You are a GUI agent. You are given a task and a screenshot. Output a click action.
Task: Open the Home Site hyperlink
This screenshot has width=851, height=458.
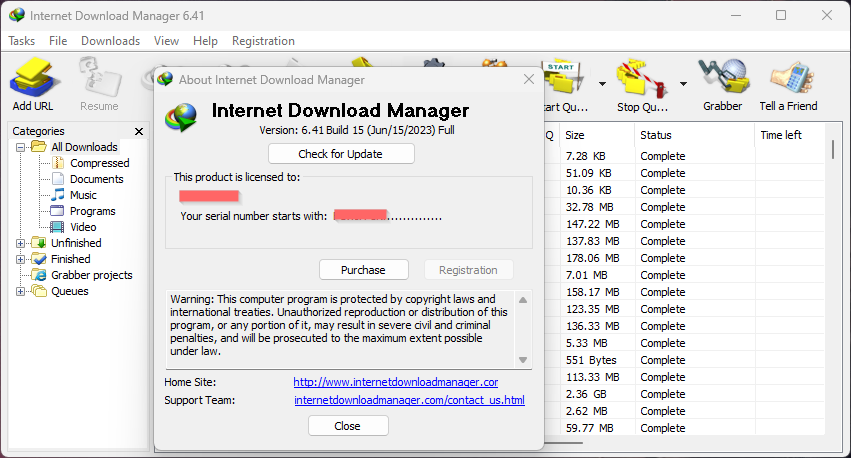(x=396, y=382)
